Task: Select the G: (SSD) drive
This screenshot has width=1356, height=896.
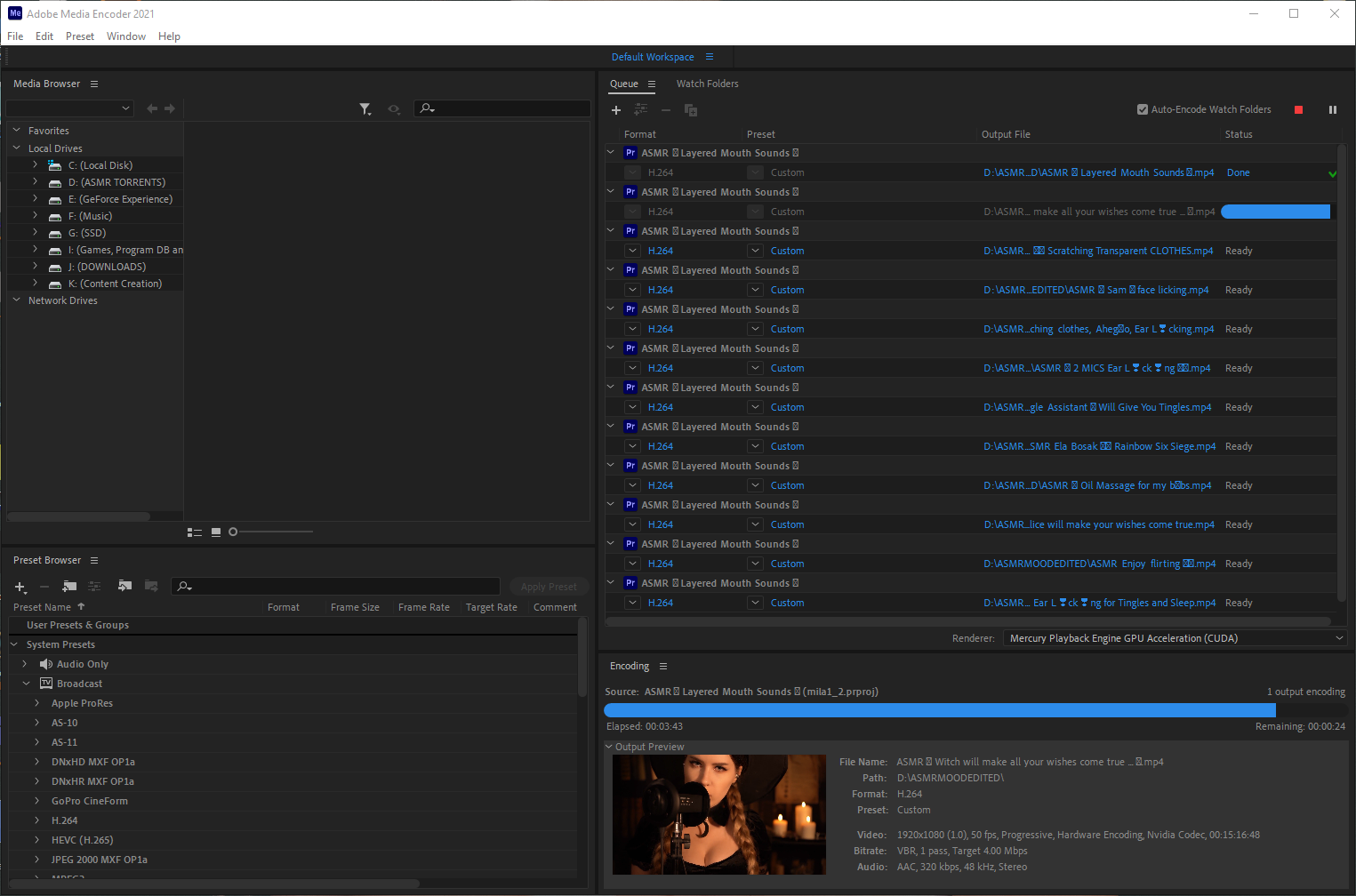Action: click(x=87, y=233)
